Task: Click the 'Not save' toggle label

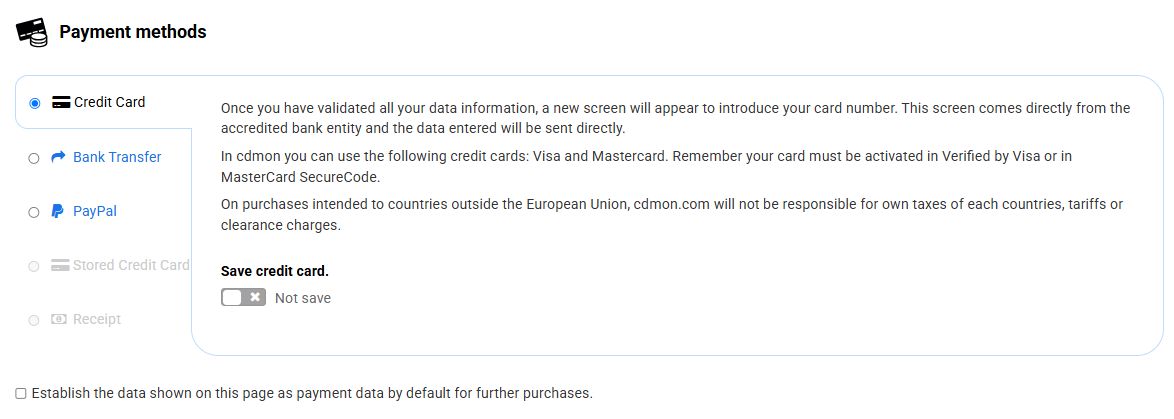Action: pos(303,298)
